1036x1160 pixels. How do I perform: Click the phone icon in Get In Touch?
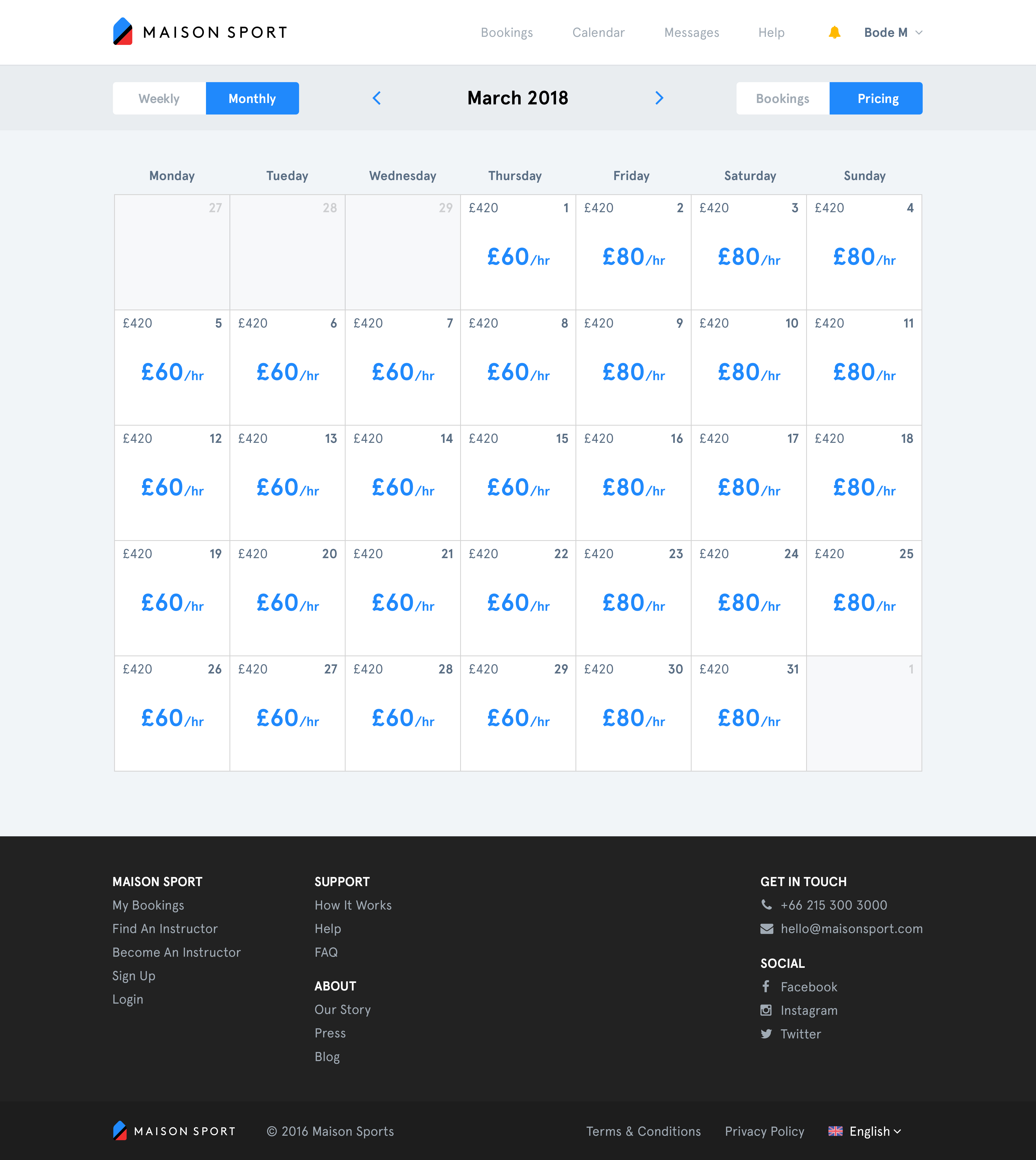[x=767, y=904]
